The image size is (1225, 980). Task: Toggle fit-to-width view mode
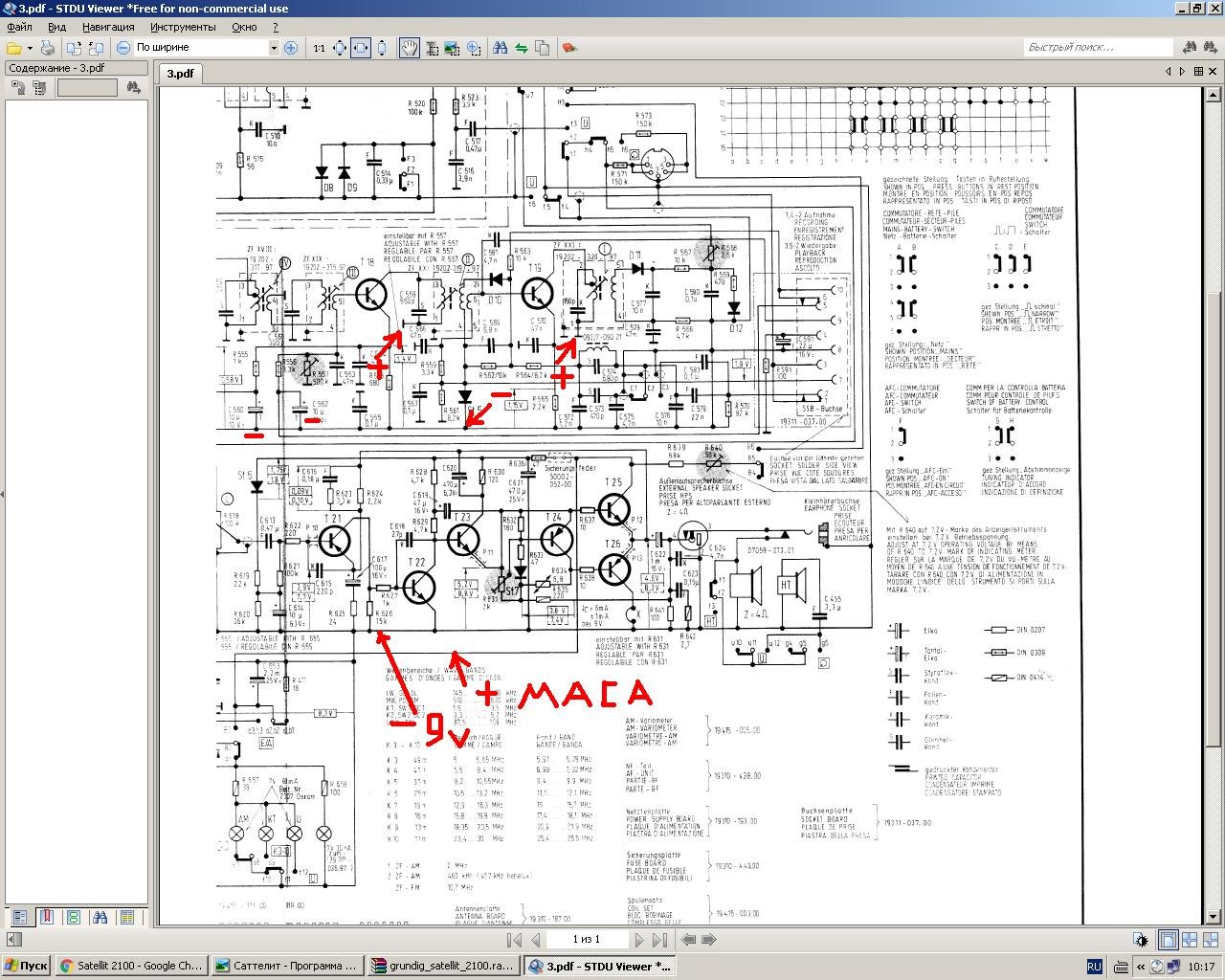pos(361,48)
